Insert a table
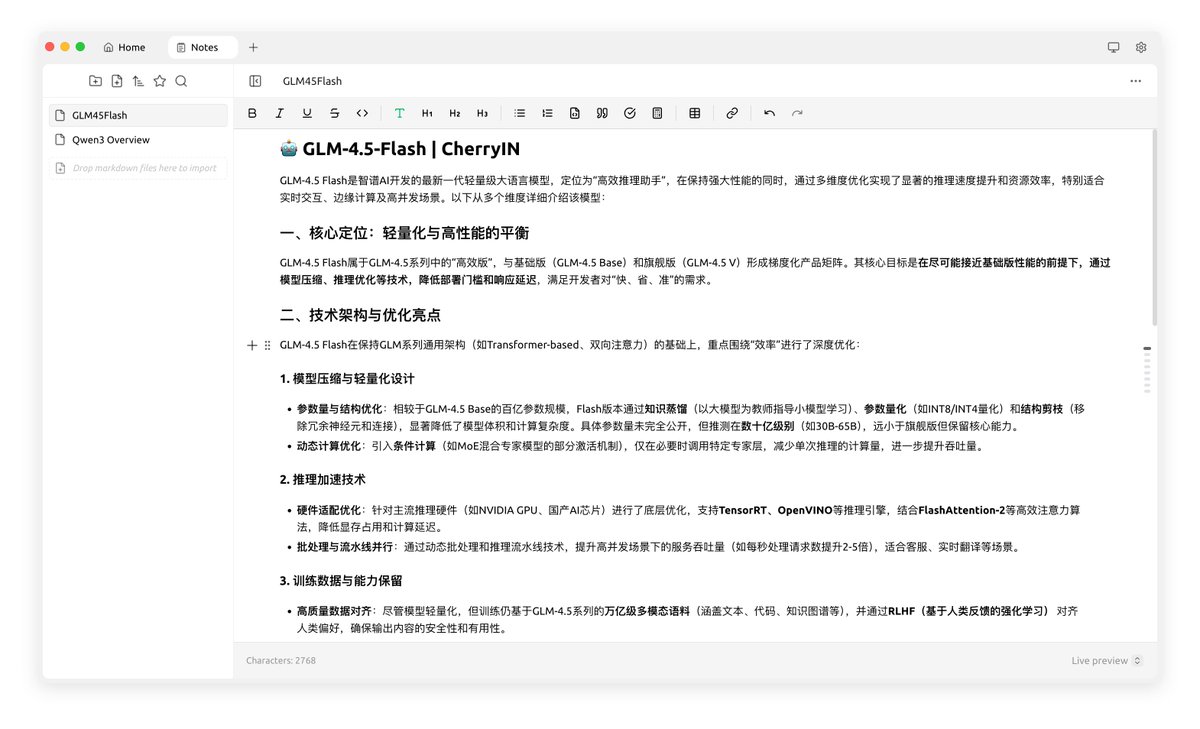The width and height of the screenshot is (1200, 729). click(694, 113)
